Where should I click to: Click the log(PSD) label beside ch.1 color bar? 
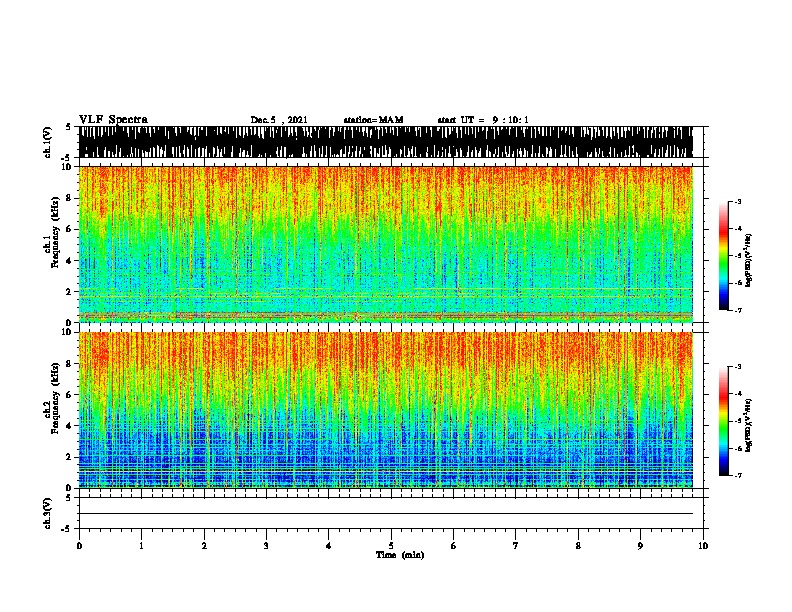coord(749,260)
